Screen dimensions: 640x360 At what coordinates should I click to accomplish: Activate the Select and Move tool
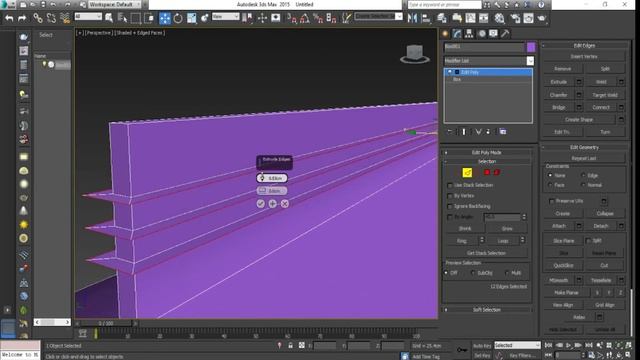tap(164, 18)
